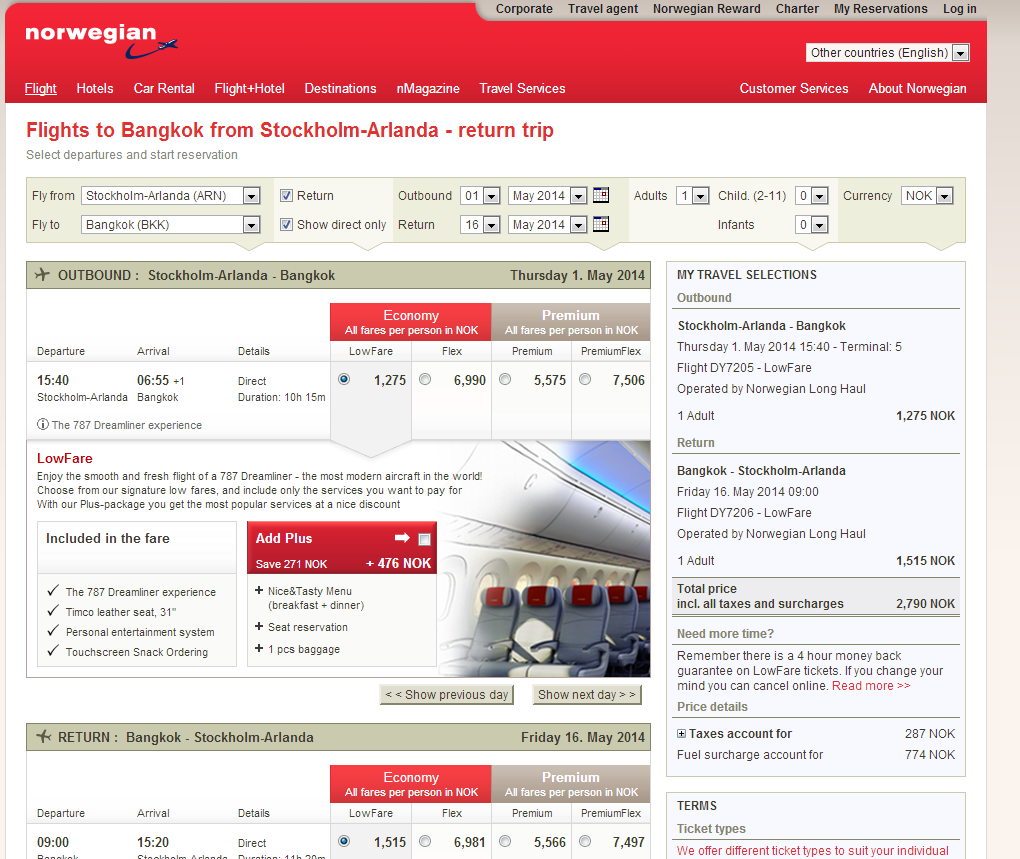Select outbound PremiumFlex 7,506 radio button
1020x859 pixels.
pos(585,379)
